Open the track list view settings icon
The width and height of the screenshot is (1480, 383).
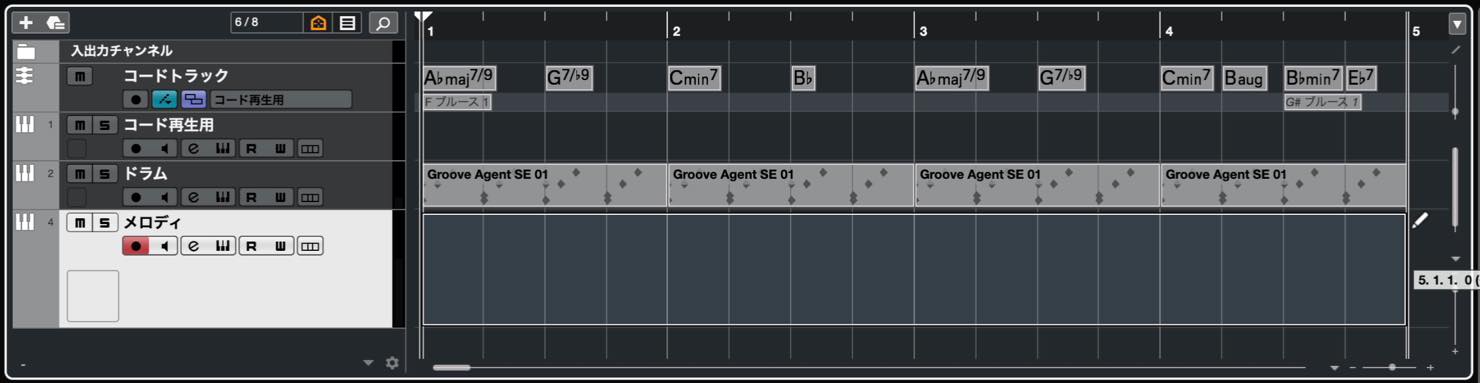pyautogui.click(x=347, y=22)
